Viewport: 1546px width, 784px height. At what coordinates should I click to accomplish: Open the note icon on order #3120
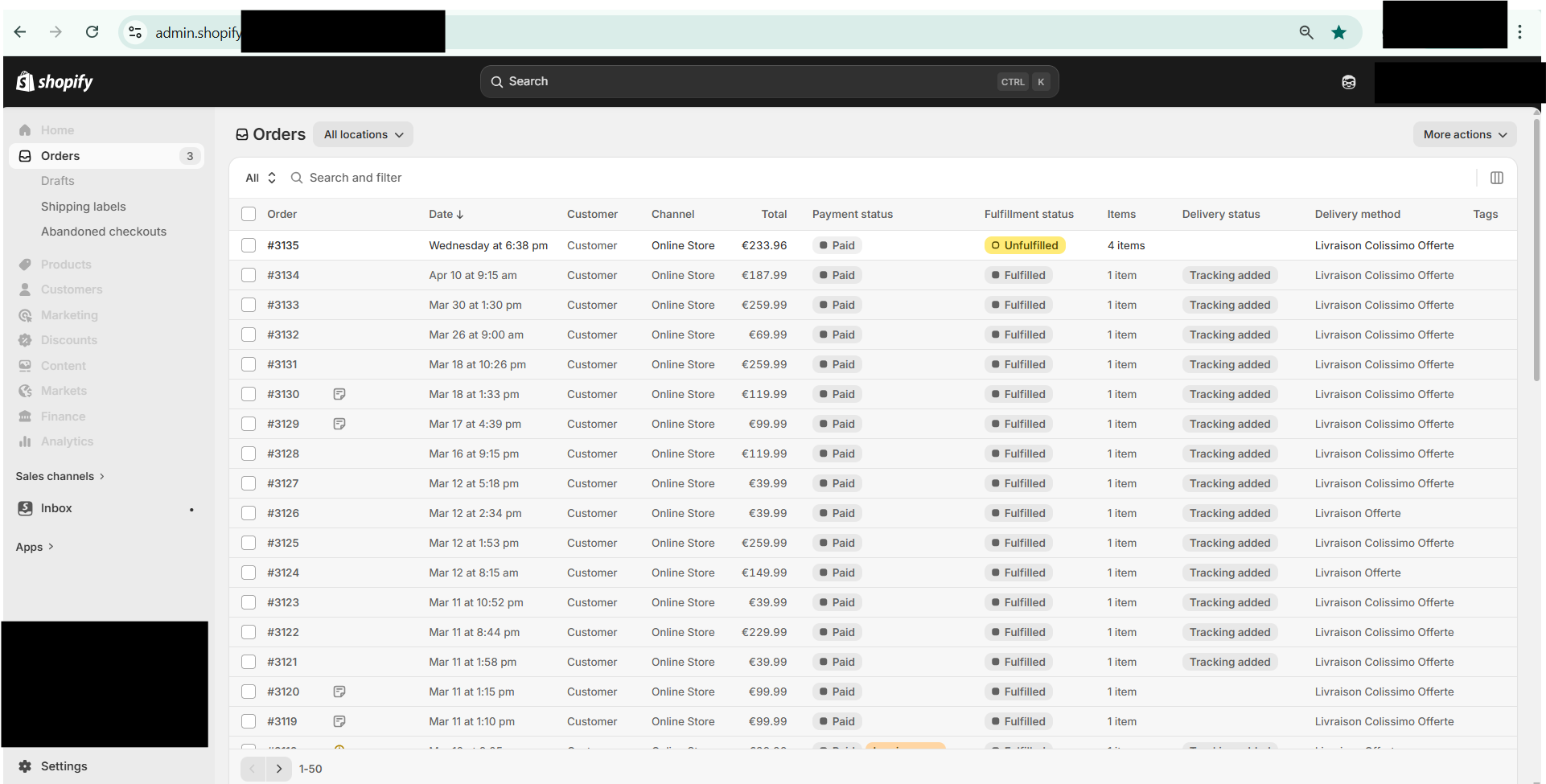coord(339,692)
